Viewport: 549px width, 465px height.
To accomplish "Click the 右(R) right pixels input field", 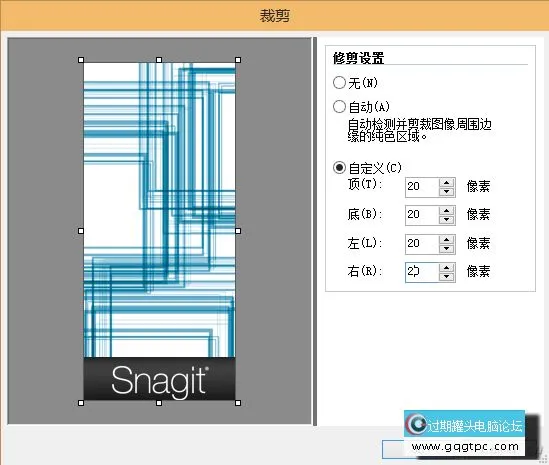I will 422,272.
